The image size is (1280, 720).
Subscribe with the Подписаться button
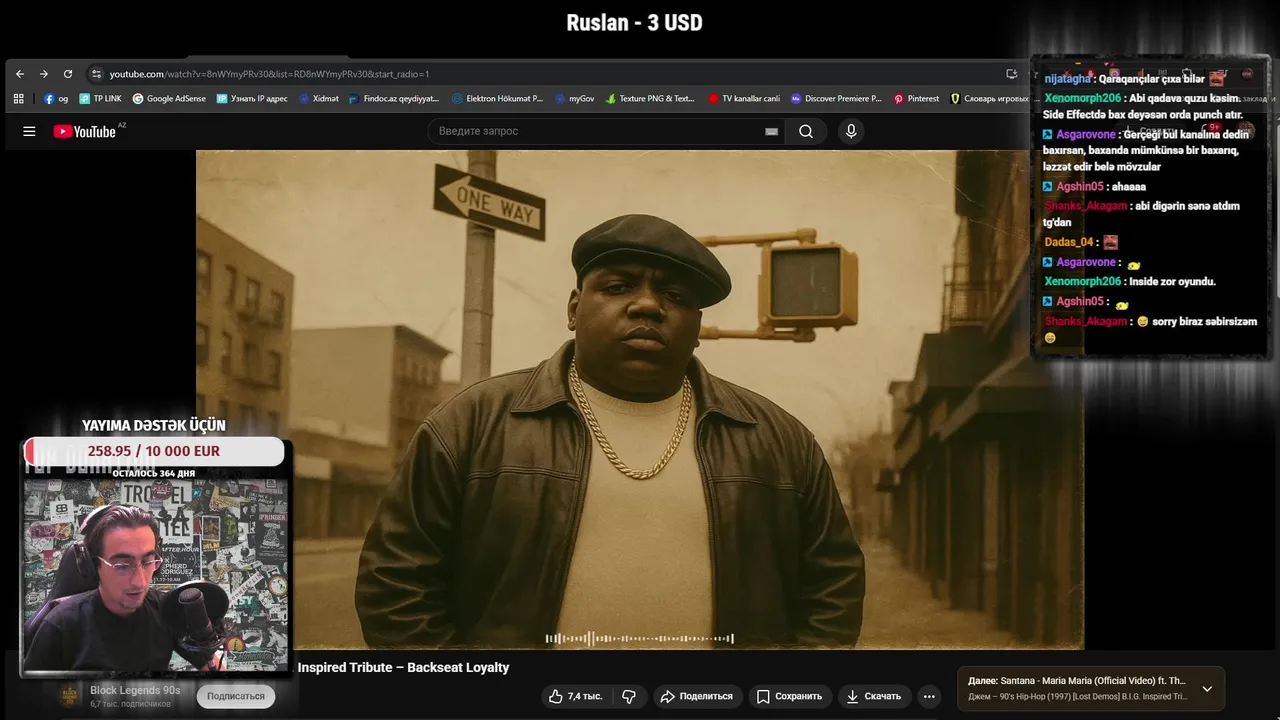(236, 696)
